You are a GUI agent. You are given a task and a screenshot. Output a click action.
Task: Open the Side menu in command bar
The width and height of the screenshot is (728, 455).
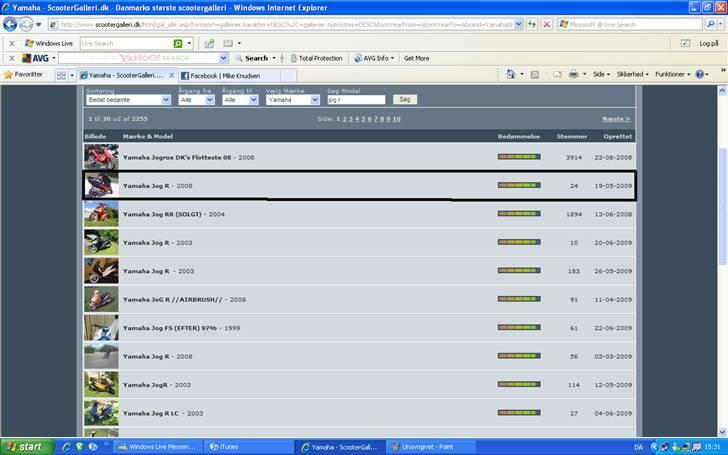(601, 74)
